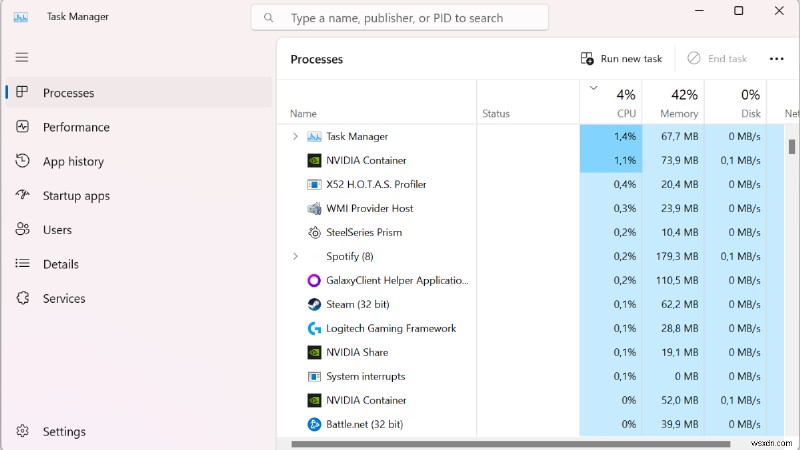Click the App history clock icon
800x450 pixels.
tap(22, 161)
